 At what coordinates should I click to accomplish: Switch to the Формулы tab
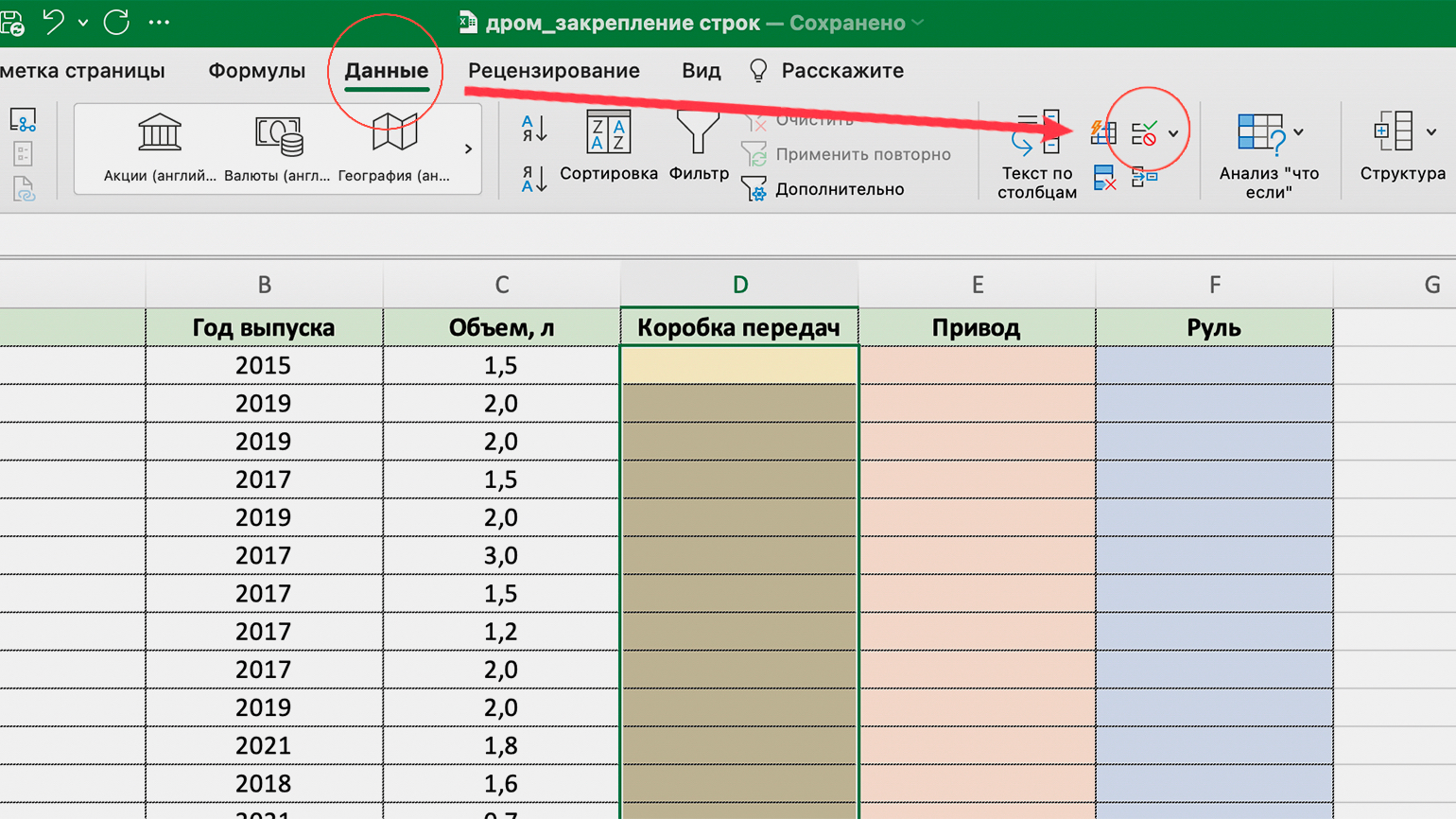pos(256,71)
